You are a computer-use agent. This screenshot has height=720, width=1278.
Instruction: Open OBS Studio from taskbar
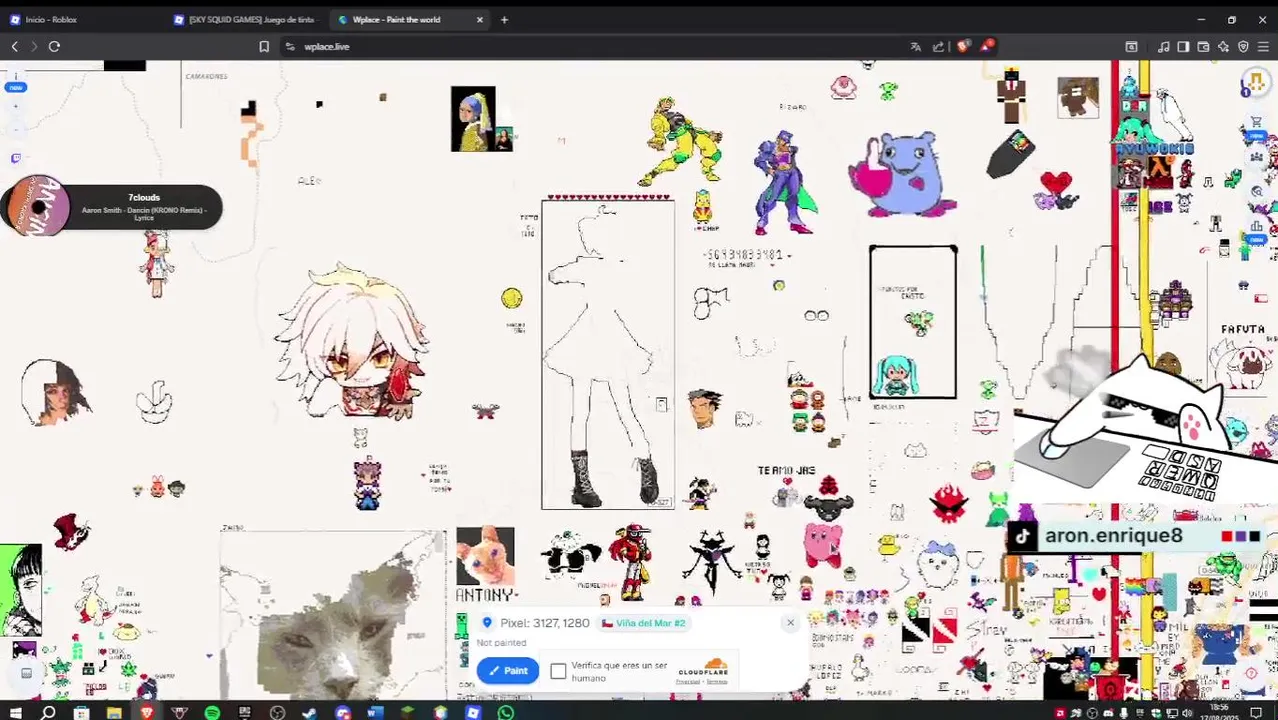pos(277,712)
